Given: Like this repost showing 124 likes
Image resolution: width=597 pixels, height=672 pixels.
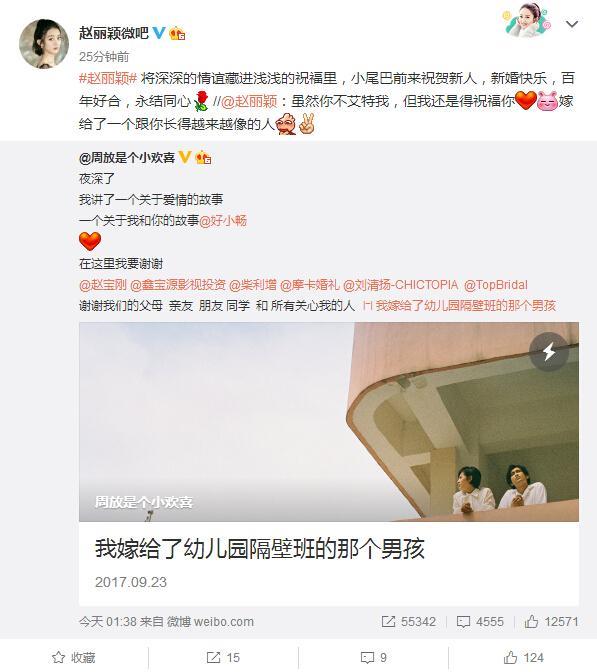Looking at the screenshot, I should (523, 657).
